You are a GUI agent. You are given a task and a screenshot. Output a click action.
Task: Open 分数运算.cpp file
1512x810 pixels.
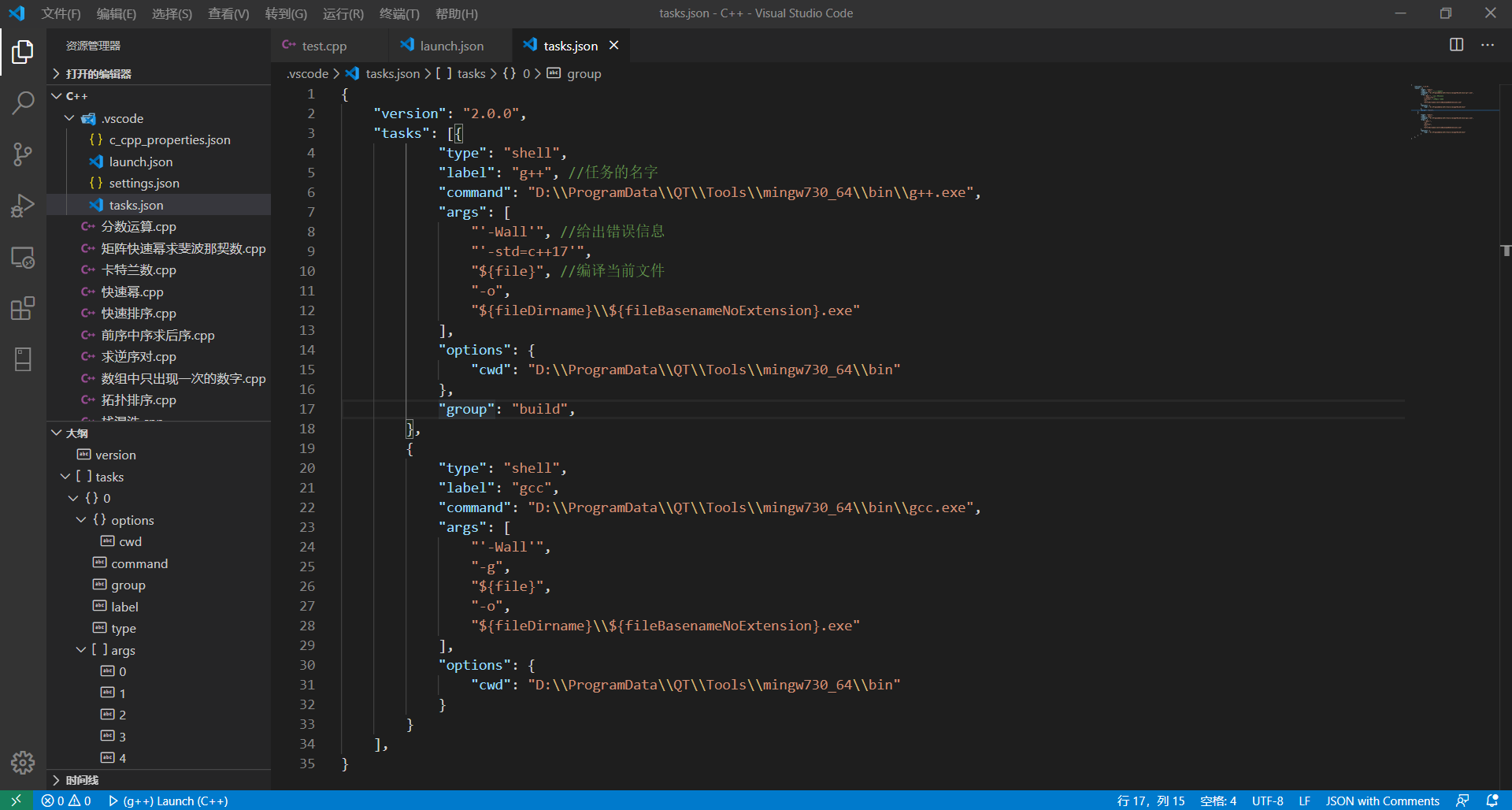159,226
